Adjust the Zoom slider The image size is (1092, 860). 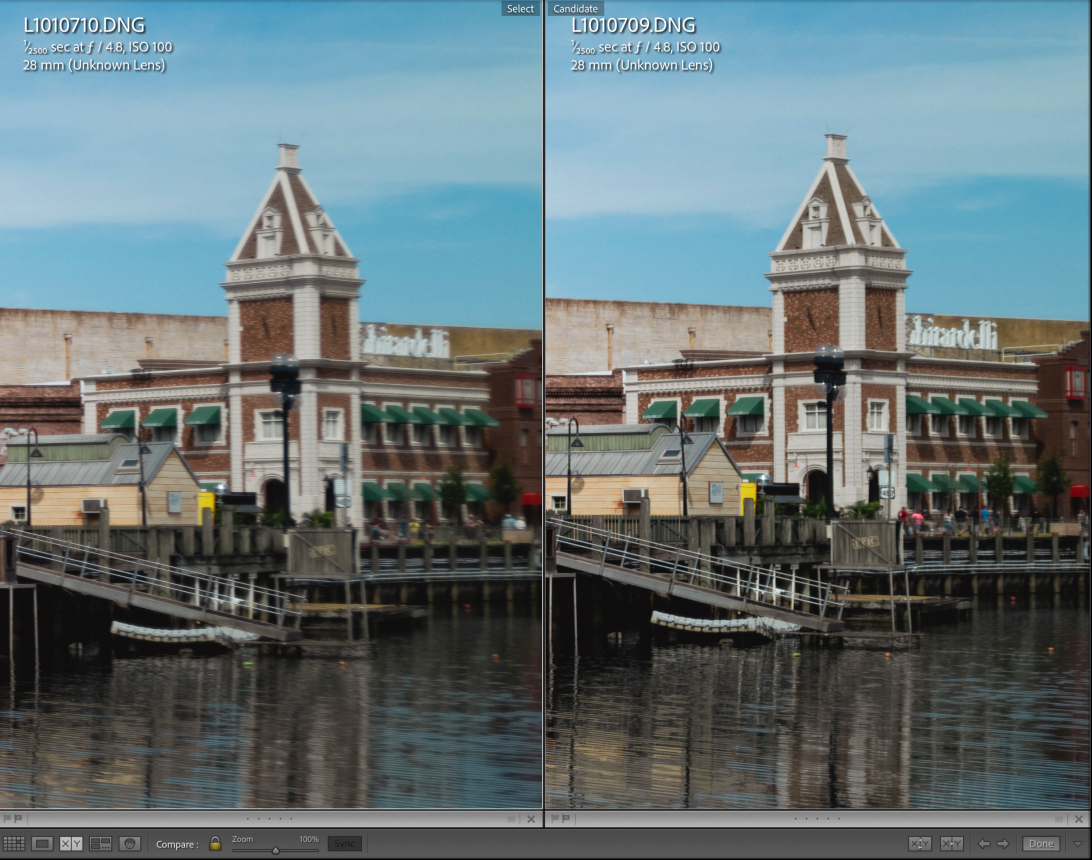[275, 850]
